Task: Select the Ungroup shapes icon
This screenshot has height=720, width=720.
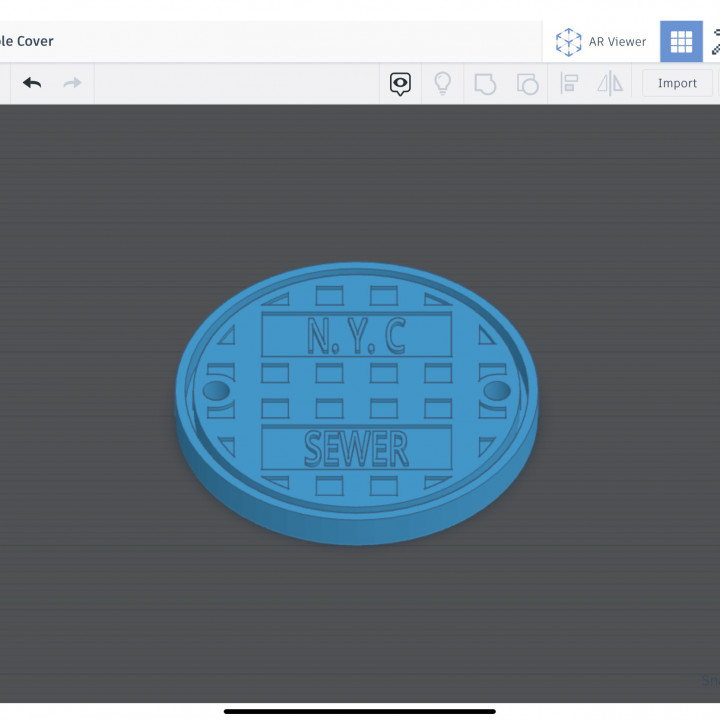Action: point(527,84)
